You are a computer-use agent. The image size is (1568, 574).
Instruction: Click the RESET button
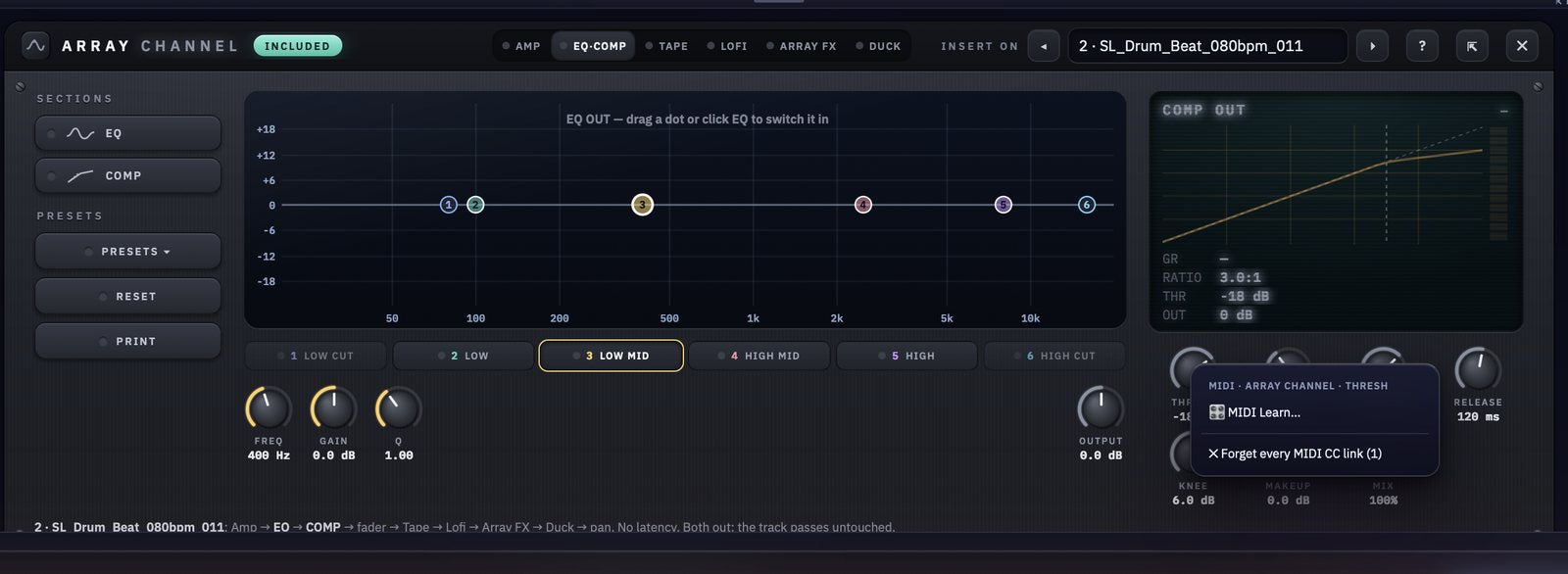click(127, 297)
